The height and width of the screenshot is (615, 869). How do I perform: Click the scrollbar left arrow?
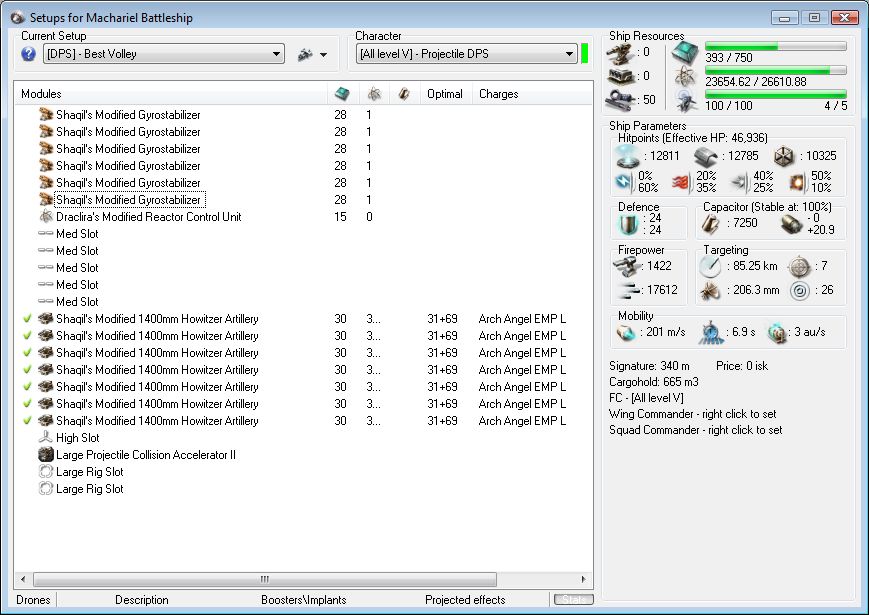point(23,579)
